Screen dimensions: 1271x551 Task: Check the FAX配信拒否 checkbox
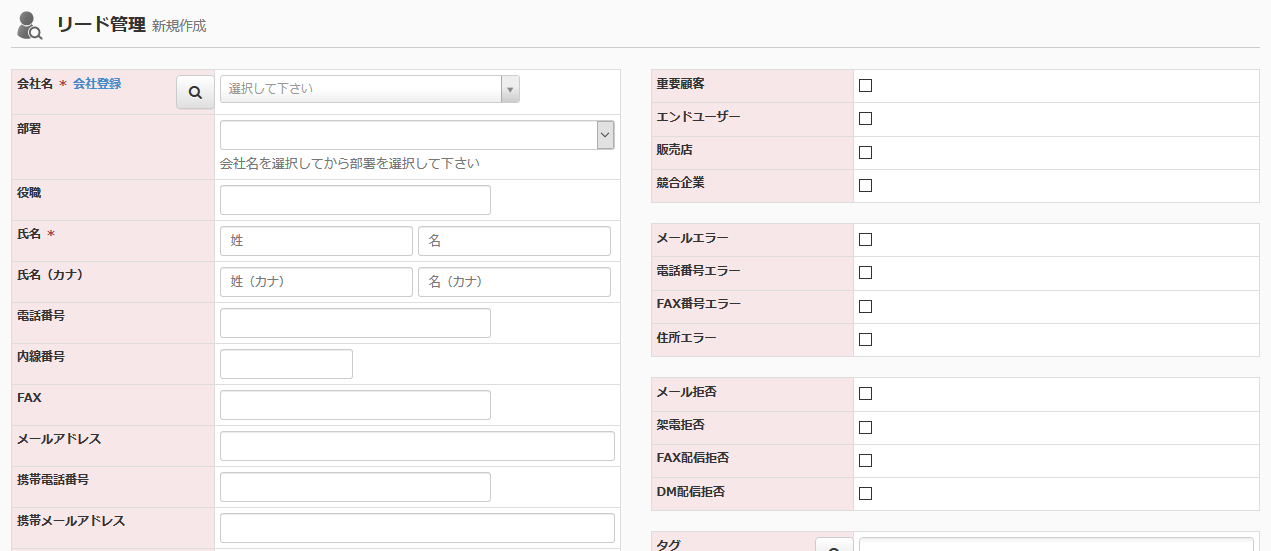[866, 461]
